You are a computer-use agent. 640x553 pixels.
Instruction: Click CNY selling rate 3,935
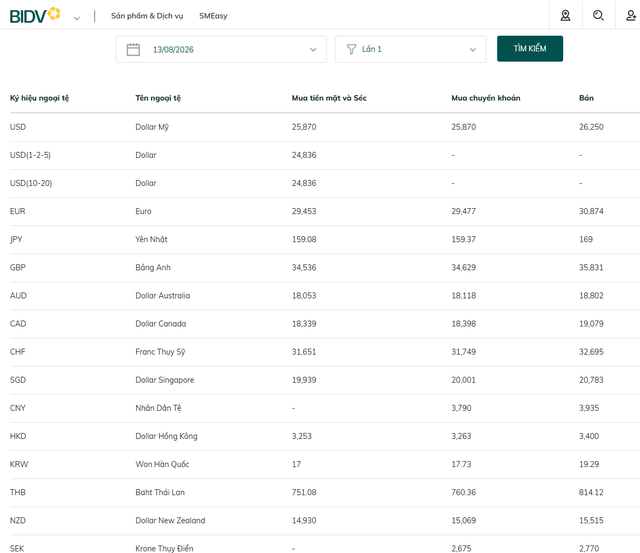click(589, 408)
